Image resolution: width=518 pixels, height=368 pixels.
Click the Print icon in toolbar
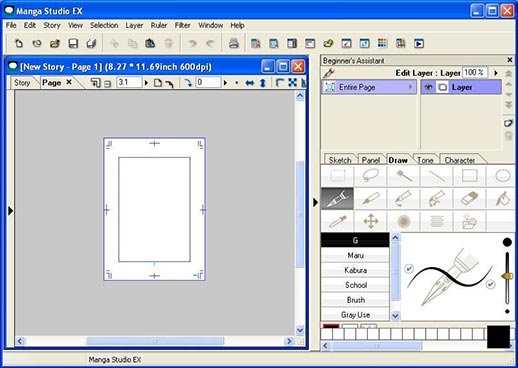(x=233, y=43)
